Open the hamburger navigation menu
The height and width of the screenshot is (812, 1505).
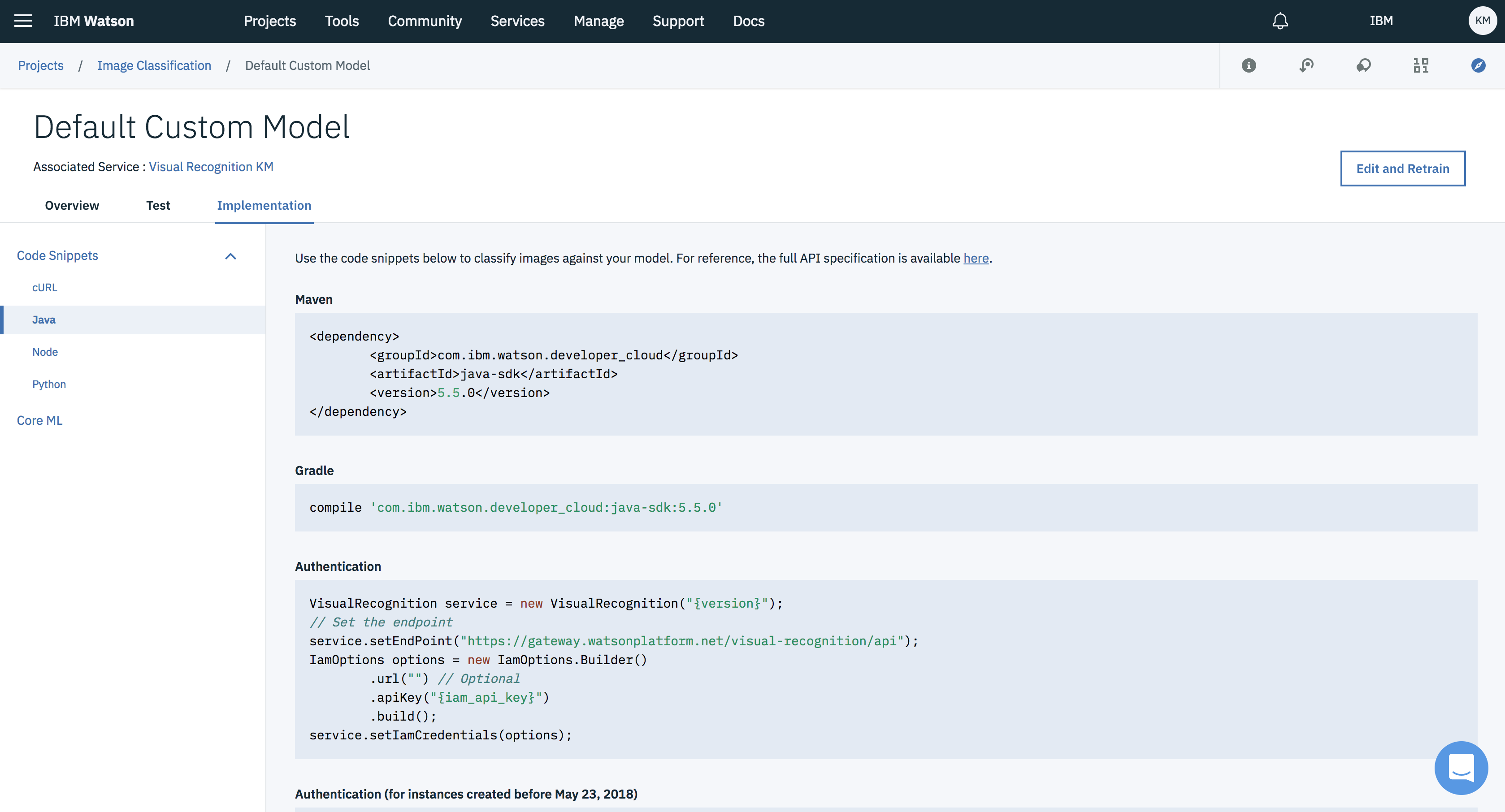23,21
